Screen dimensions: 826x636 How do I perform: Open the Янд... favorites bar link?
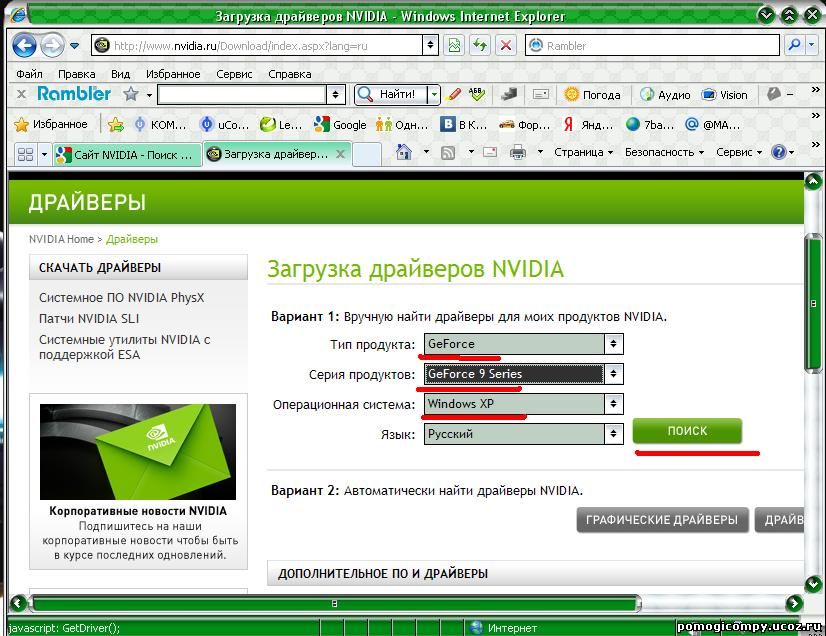click(x=588, y=124)
